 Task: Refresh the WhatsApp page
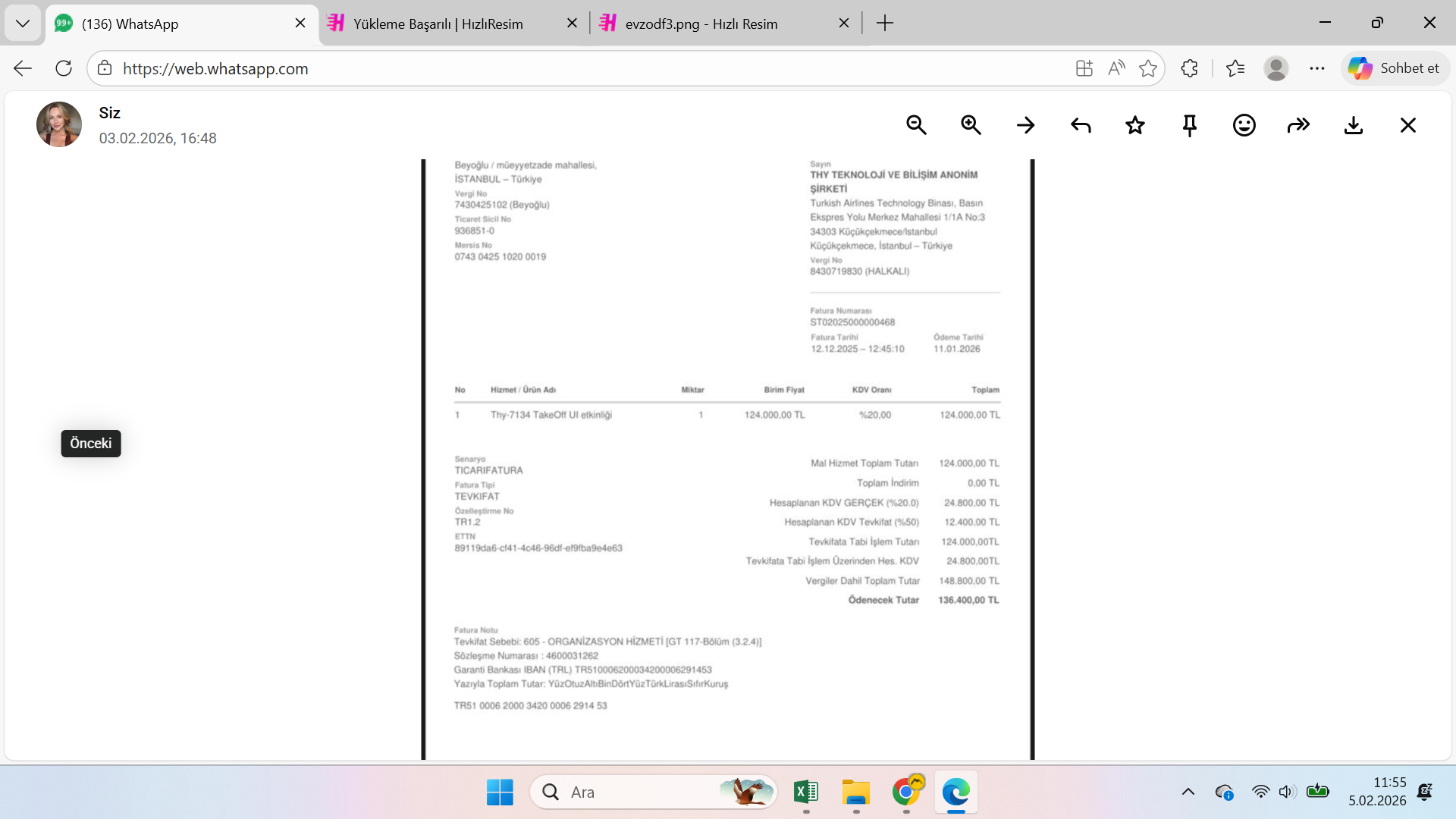point(64,68)
